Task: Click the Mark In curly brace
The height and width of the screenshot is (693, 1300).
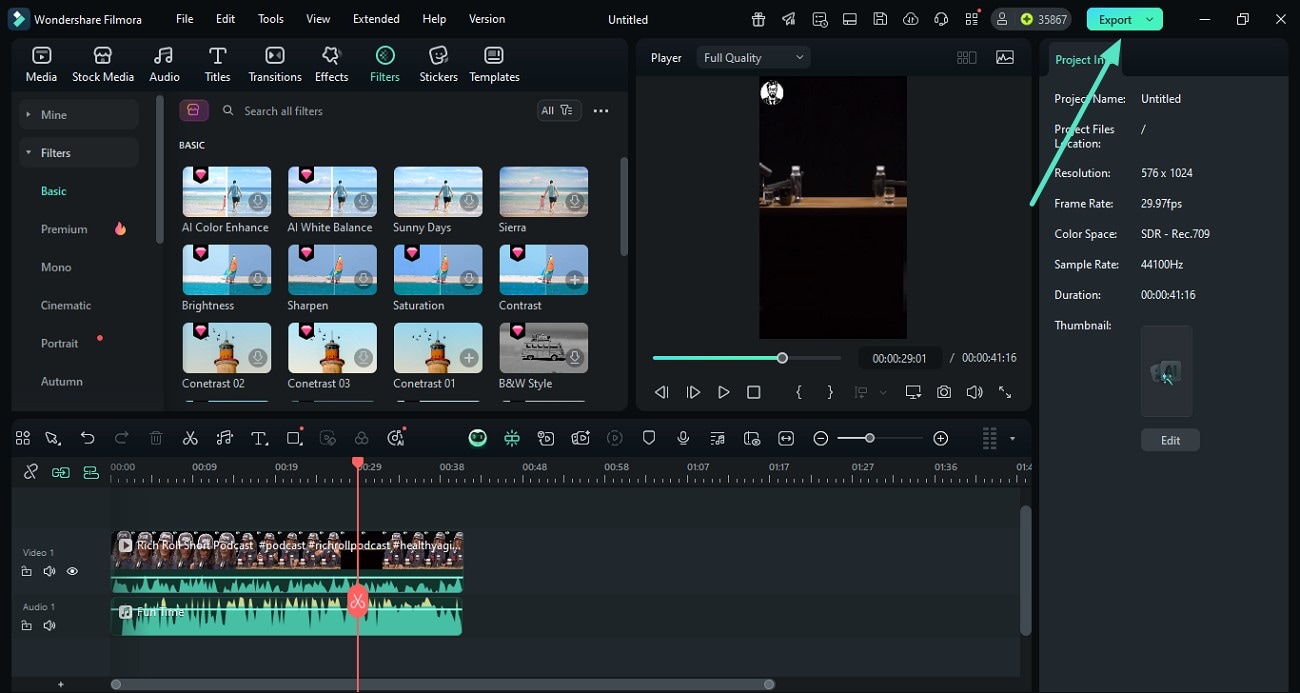Action: click(799, 393)
